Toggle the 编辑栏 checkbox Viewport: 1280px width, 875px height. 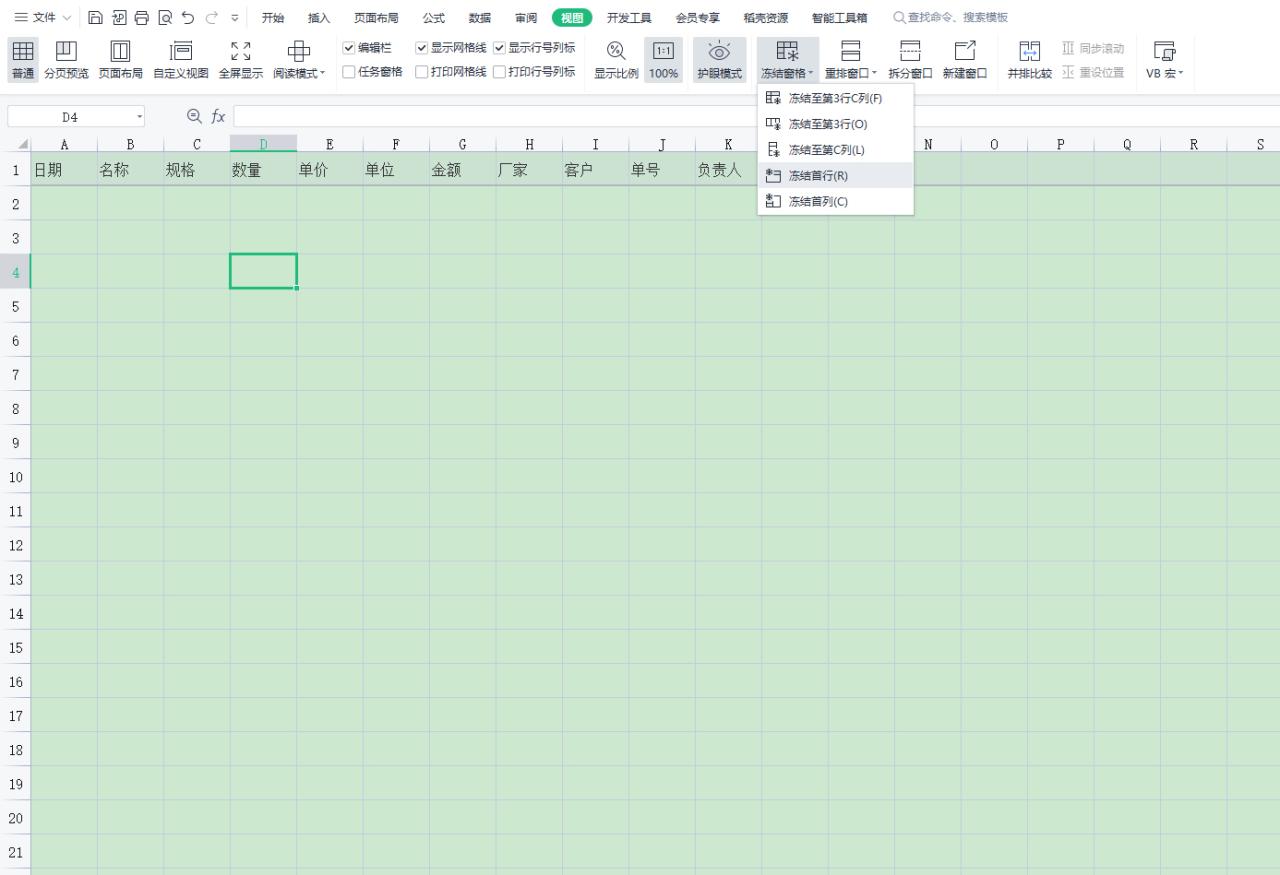[349, 48]
